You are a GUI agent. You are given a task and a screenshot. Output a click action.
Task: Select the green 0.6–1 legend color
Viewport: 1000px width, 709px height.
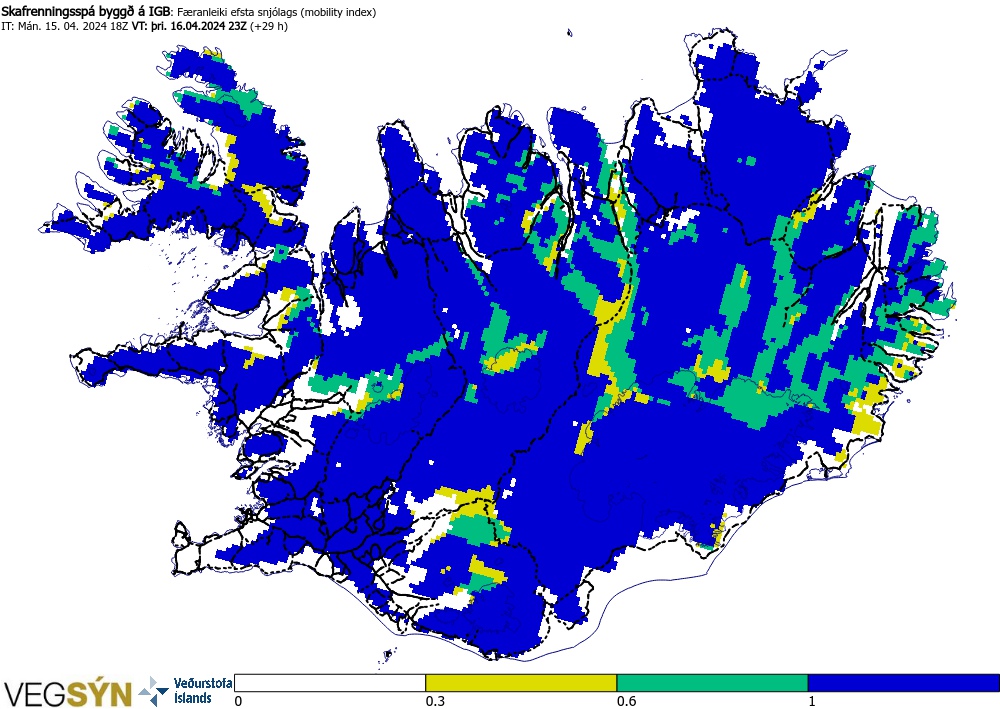[x=712, y=683]
